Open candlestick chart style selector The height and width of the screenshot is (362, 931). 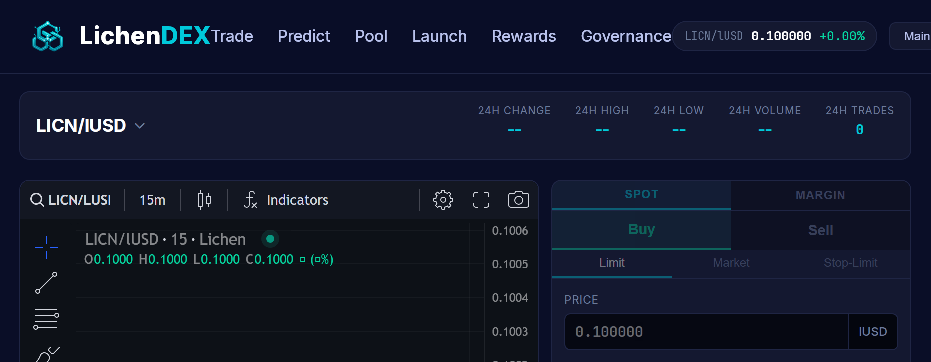coord(204,200)
